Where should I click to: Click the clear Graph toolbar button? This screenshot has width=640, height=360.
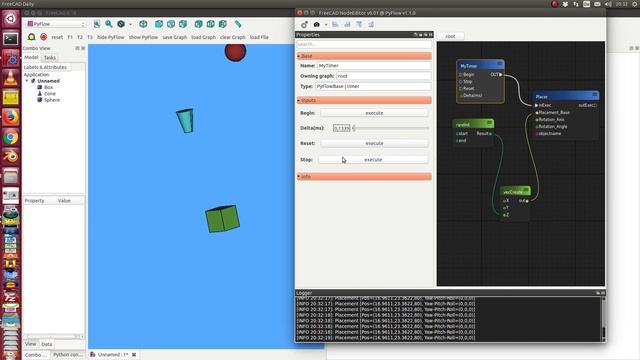coord(233,37)
